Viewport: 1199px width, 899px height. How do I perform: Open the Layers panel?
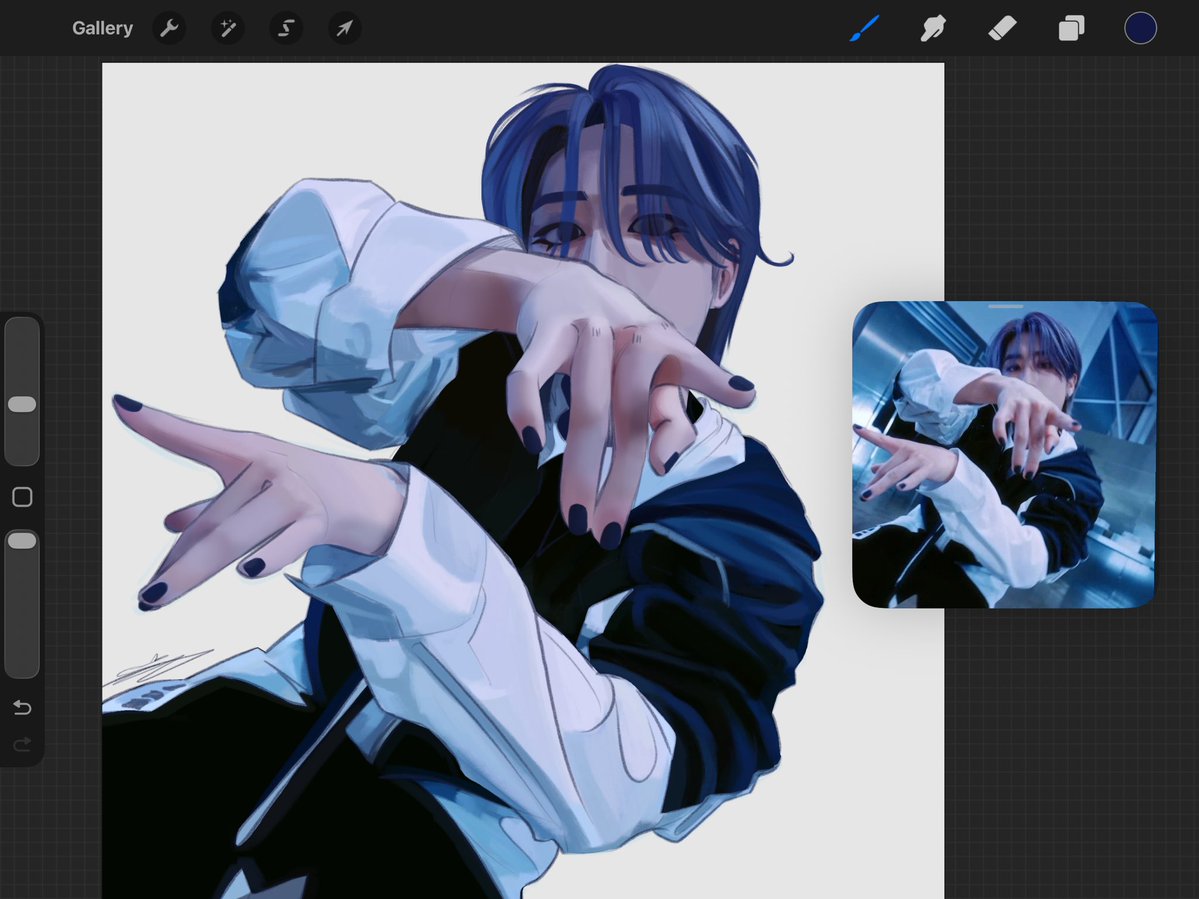click(x=1070, y=28)
